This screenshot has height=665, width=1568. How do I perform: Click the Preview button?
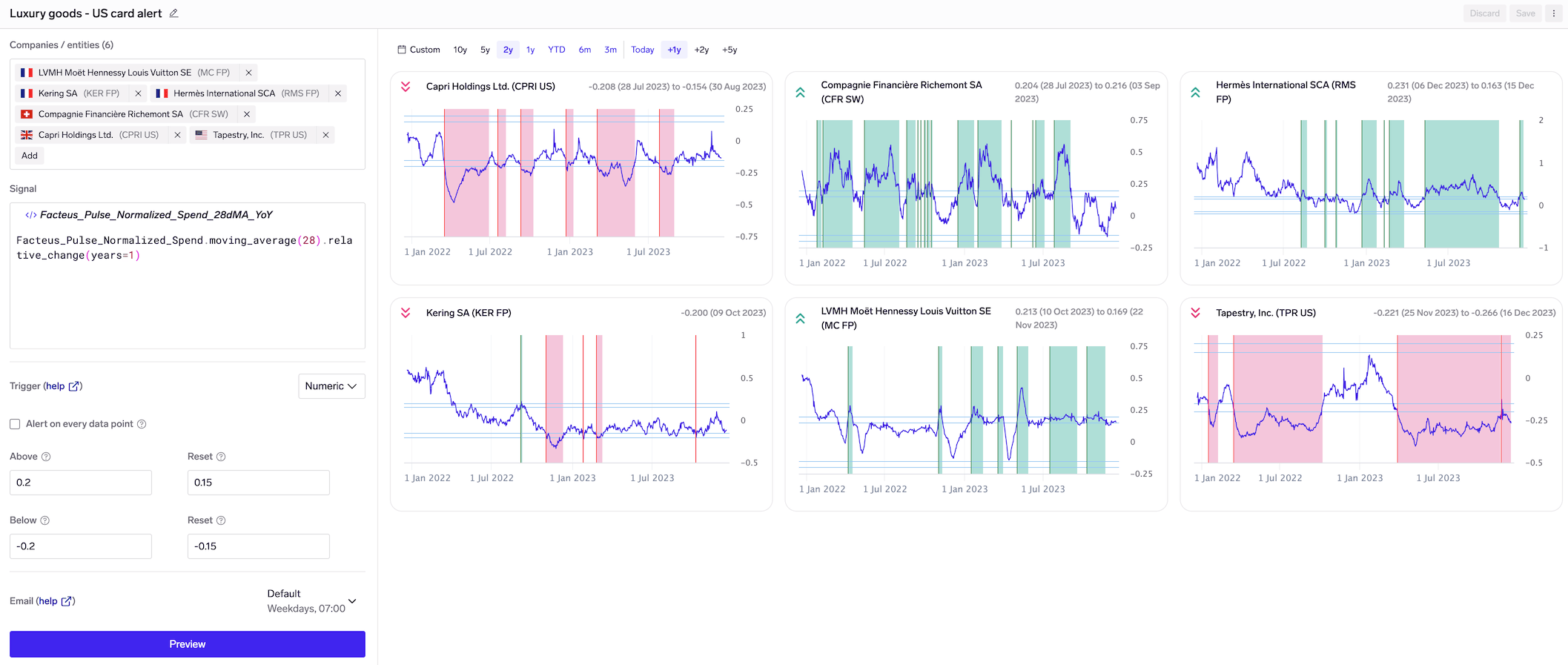tap(188, 644)
